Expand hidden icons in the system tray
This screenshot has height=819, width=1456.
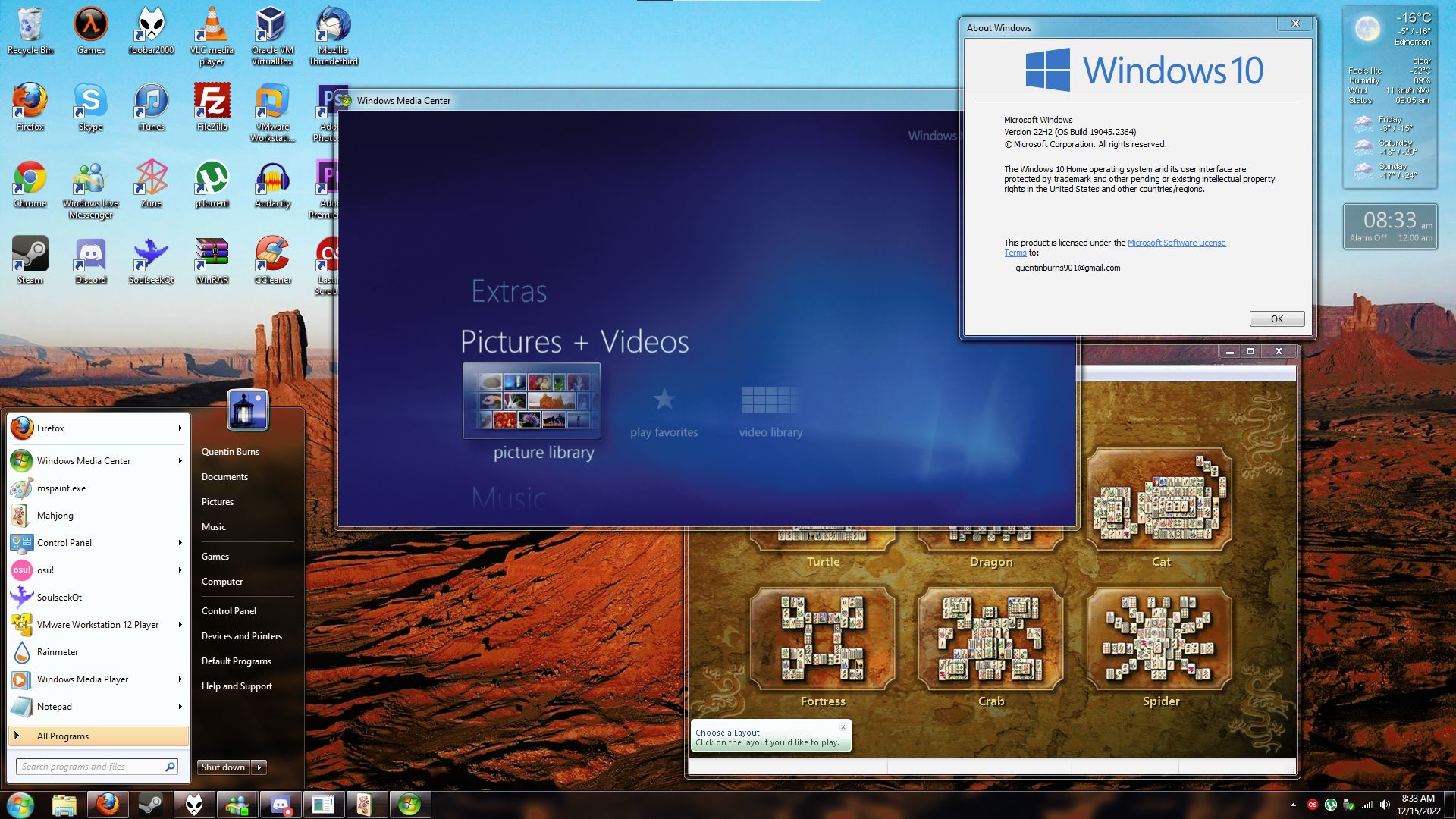[1294, 804]
